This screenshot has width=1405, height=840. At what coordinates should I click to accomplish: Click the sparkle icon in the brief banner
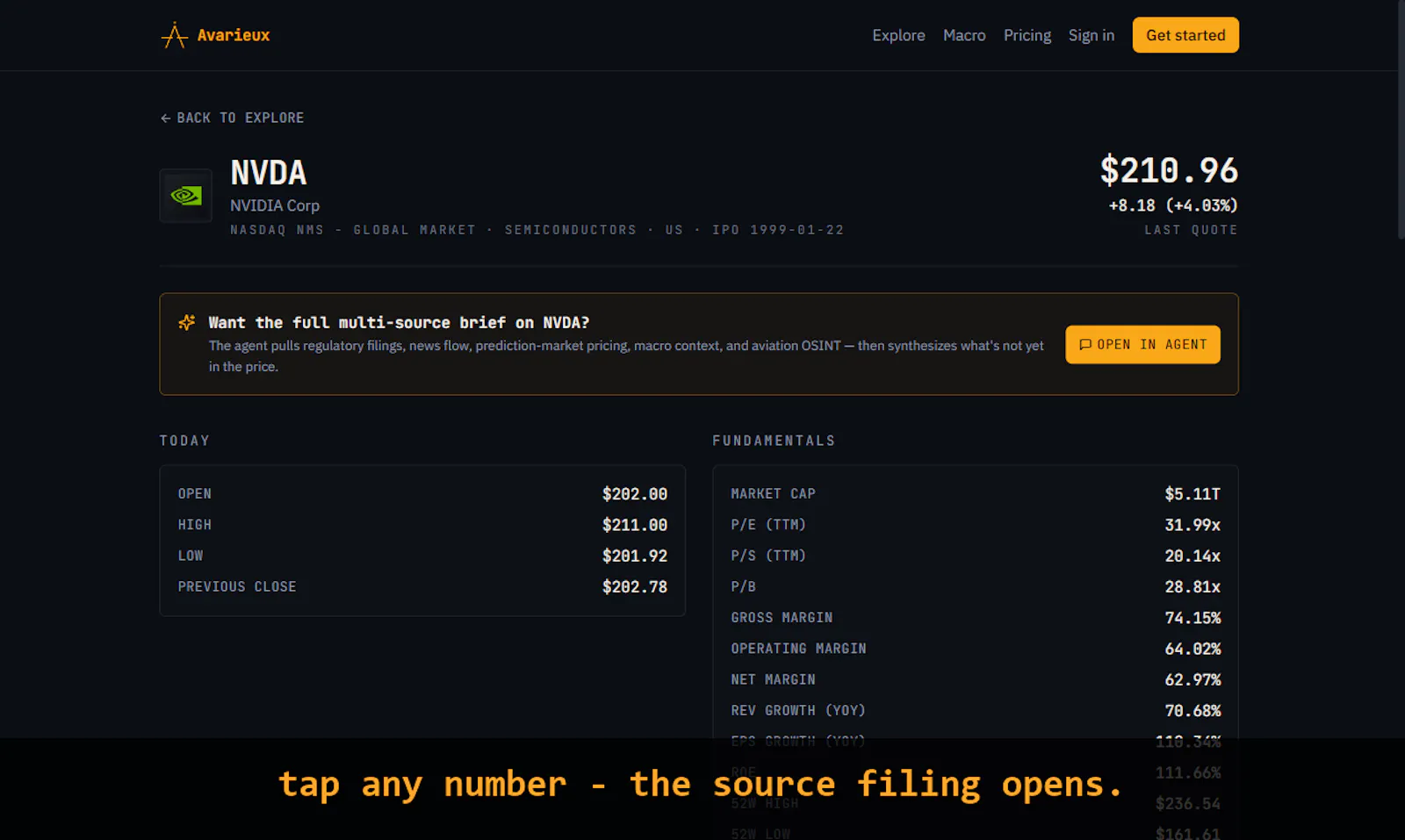[x=186, y=322]
